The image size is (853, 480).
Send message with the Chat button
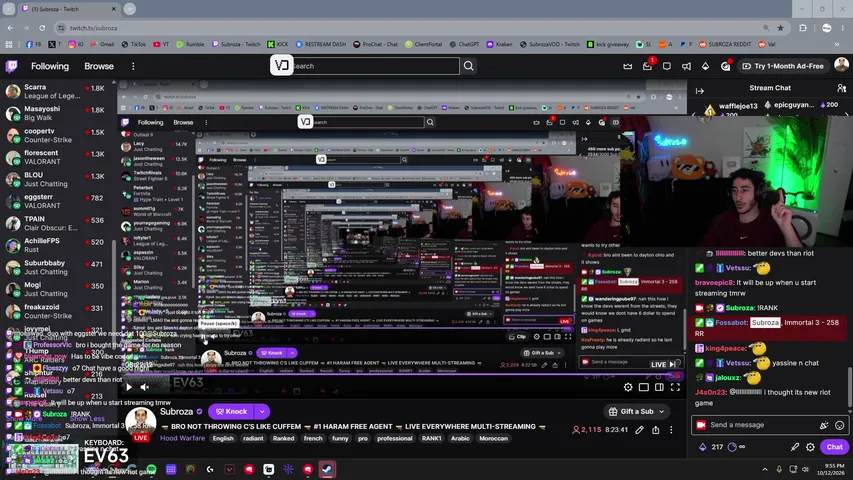(835, 447)
